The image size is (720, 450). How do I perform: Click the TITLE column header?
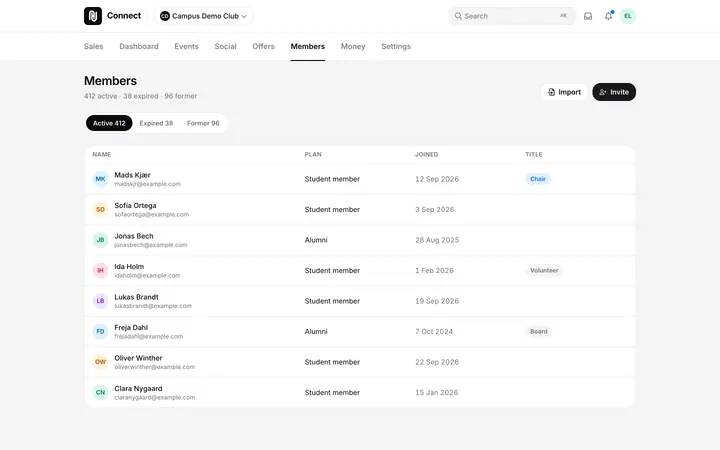pos(534,154)
